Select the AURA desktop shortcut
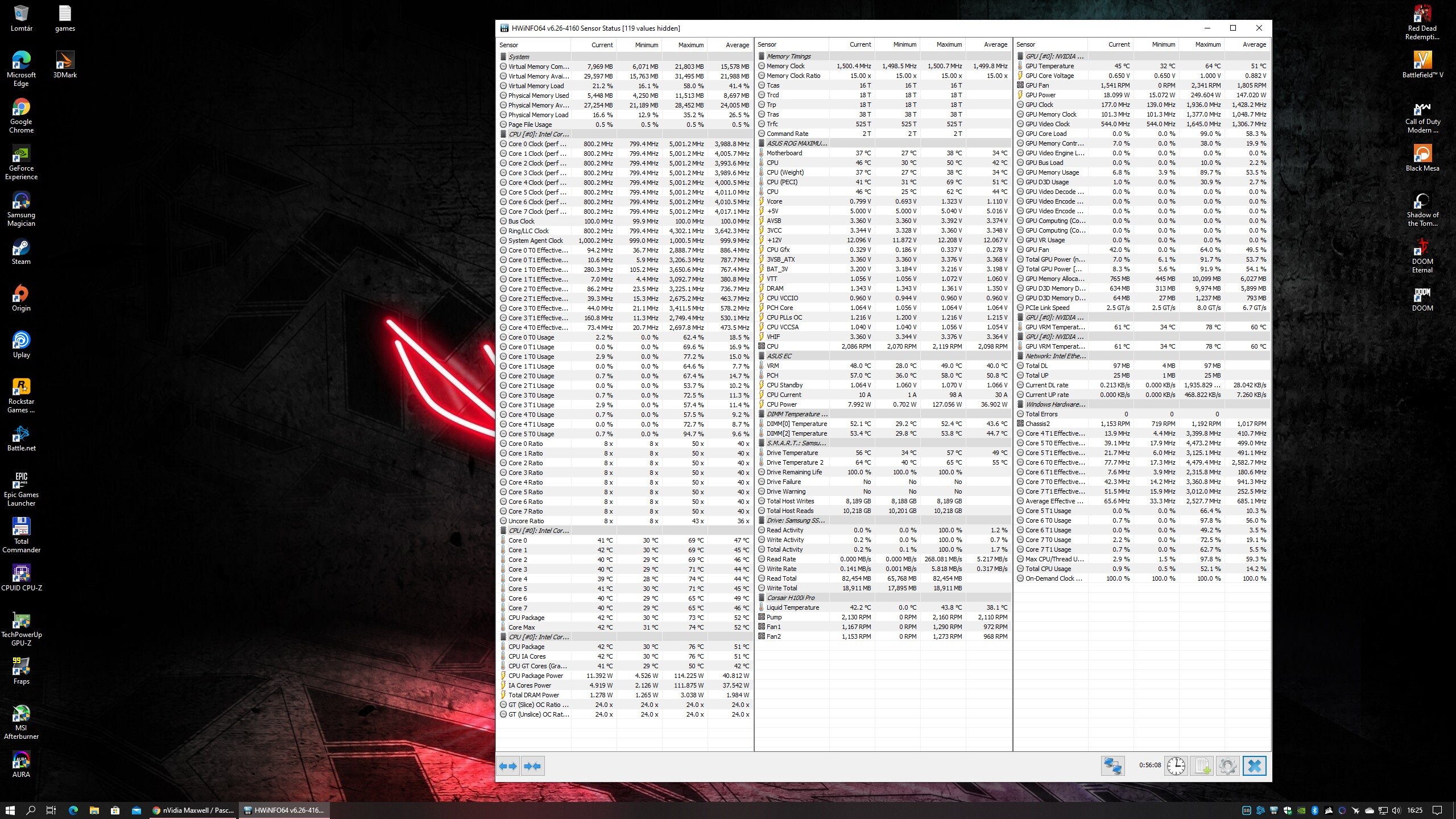Image resolution: width=1456 pixels, height=819 pixels. [21, 765]
